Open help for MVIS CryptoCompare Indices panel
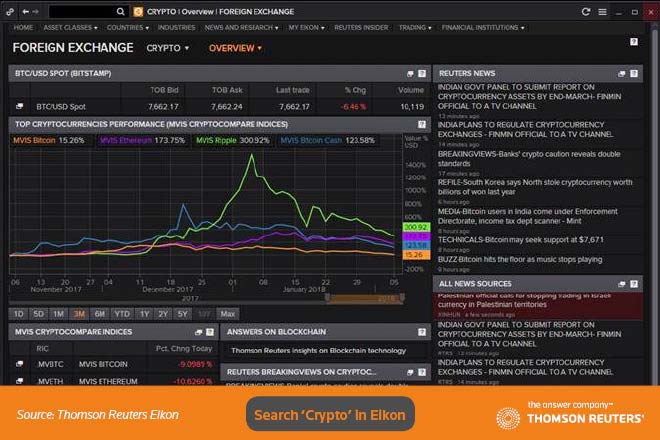This screenshot has height=440, width=660. click(210, 332)
